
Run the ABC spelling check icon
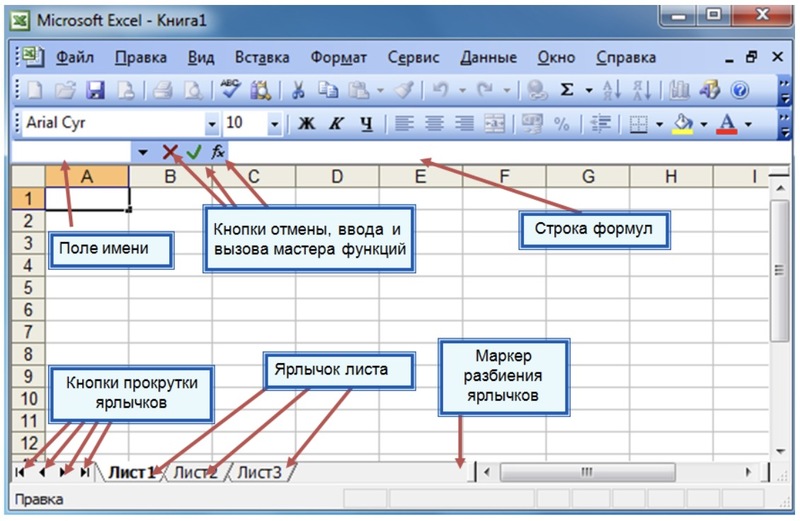click(x=231, y=89)
